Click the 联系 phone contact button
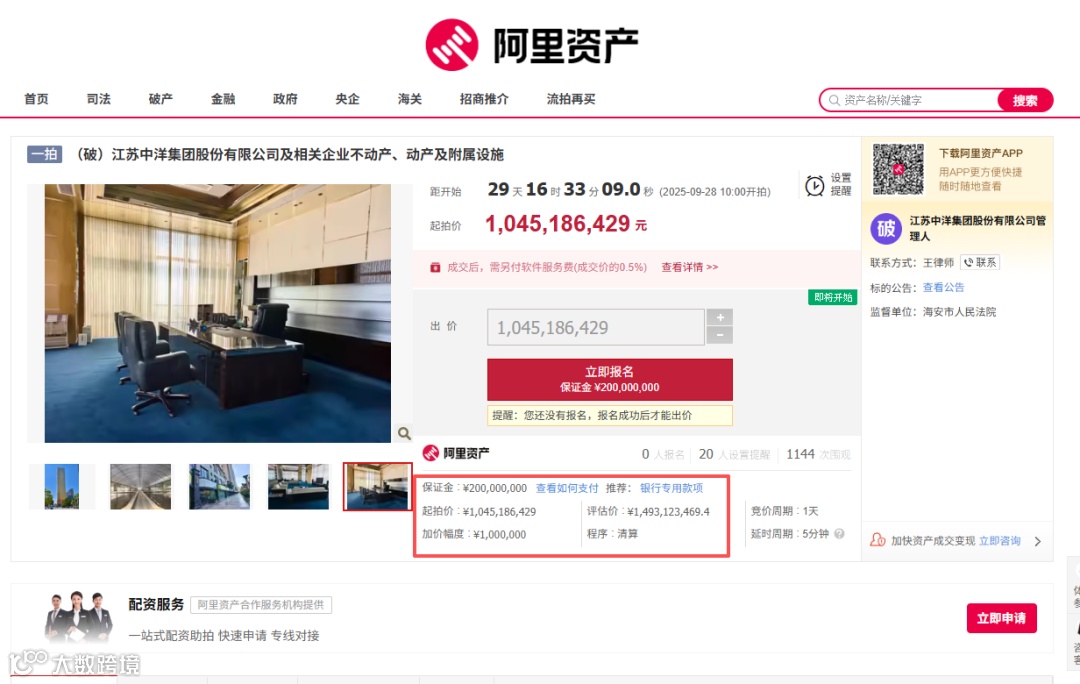This screenshot has width=1080, height=684. click(x=979, y=262)
